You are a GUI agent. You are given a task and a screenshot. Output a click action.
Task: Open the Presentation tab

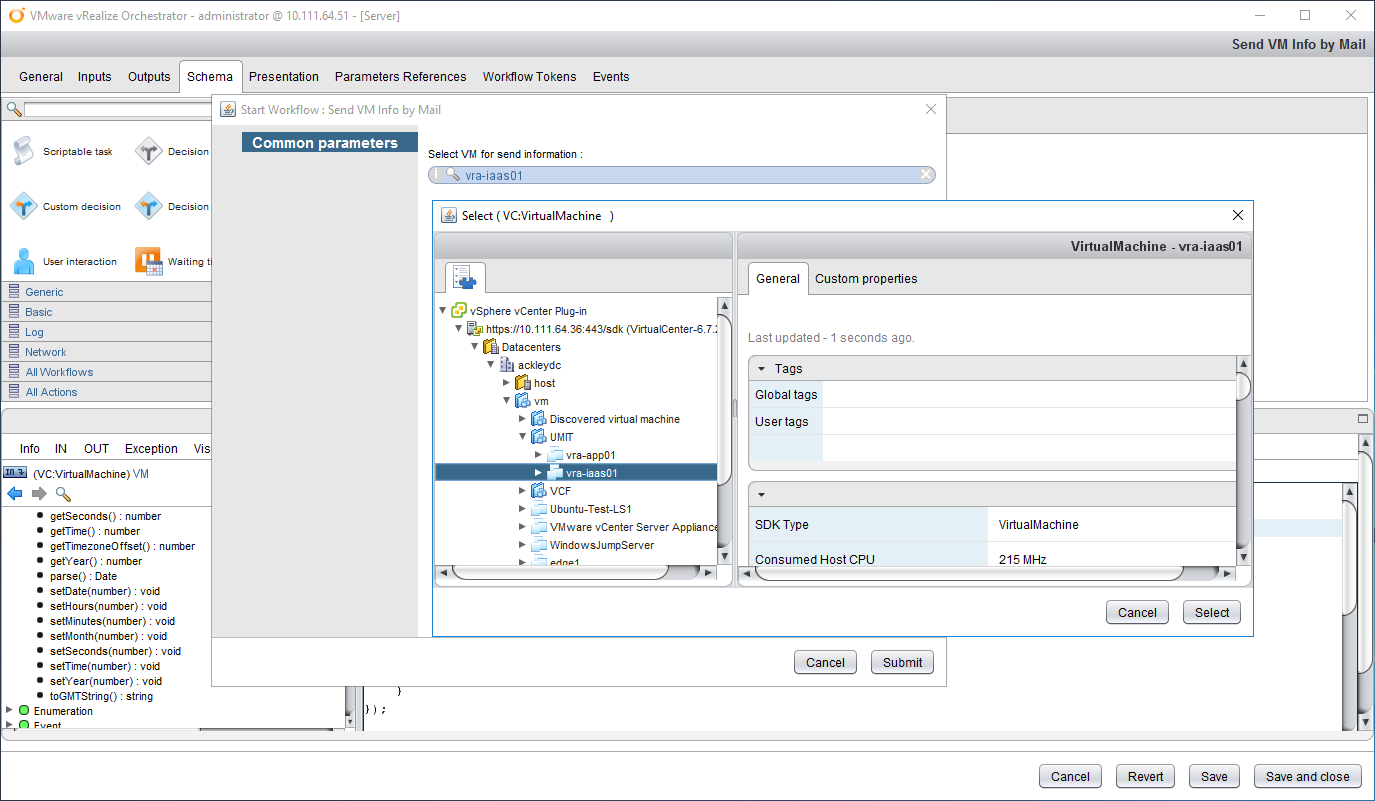pos(283,77)
